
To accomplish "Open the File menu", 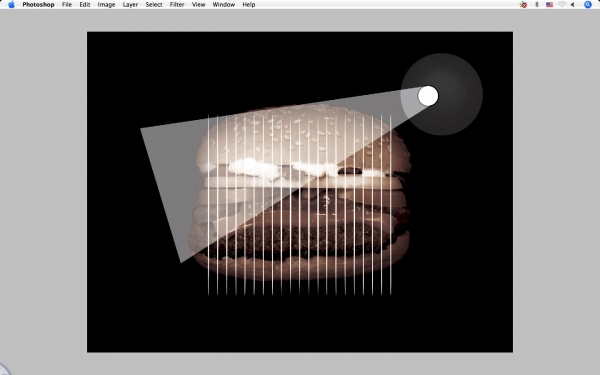I will point(67,5).
